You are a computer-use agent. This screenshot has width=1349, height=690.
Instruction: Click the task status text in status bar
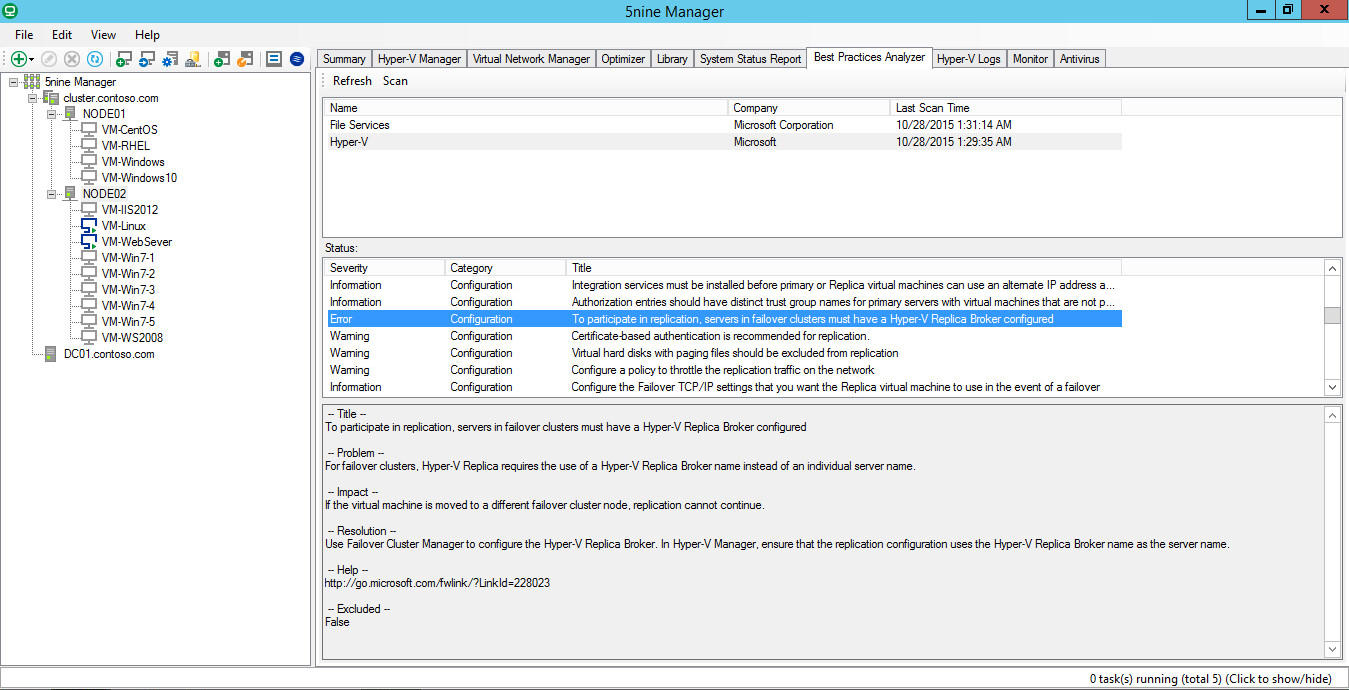click(1210, 679)
